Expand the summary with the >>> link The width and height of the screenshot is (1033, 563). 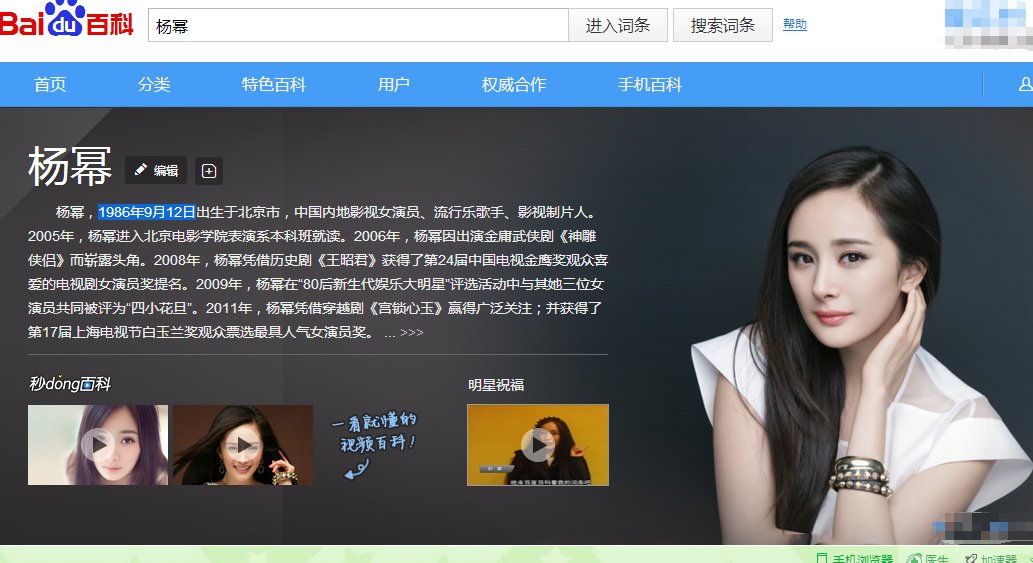412,333
